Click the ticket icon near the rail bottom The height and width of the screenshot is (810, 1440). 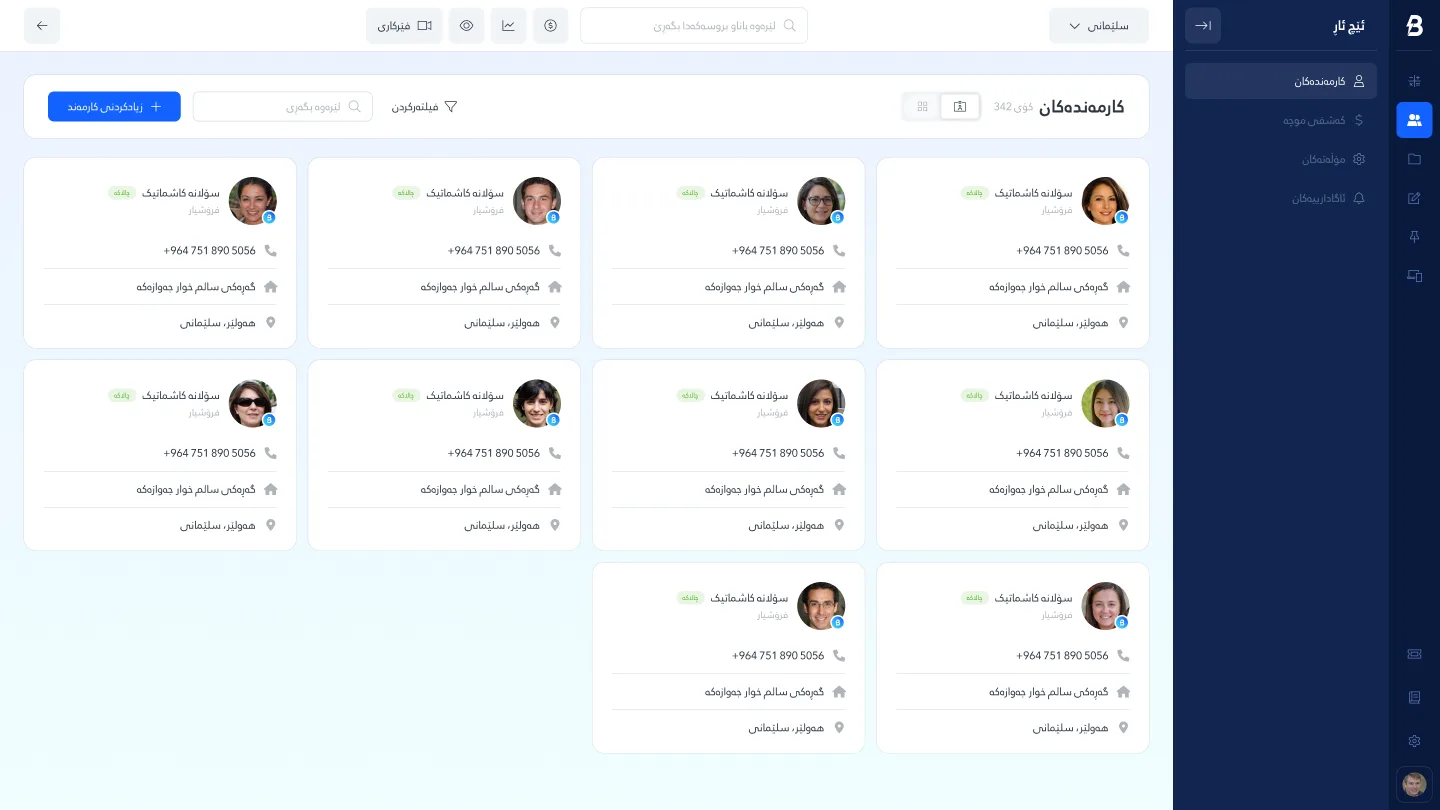1414,654
